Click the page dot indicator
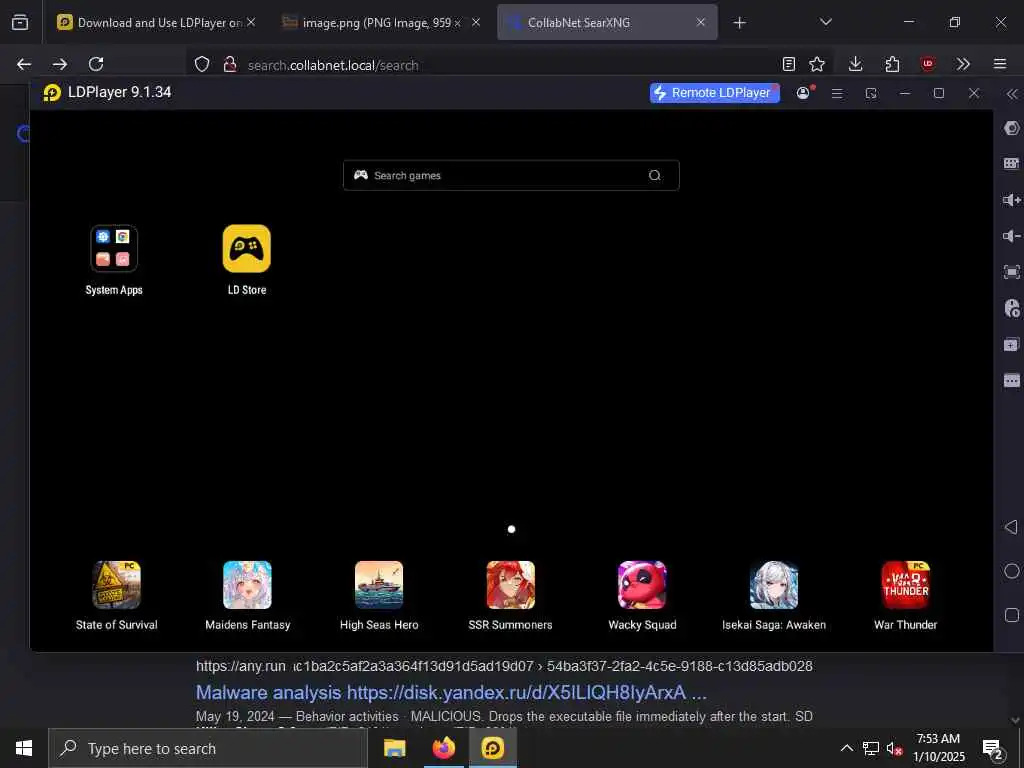Image resolution: width=1024 pixels, height=768 pixels. [x=511, y=529]
